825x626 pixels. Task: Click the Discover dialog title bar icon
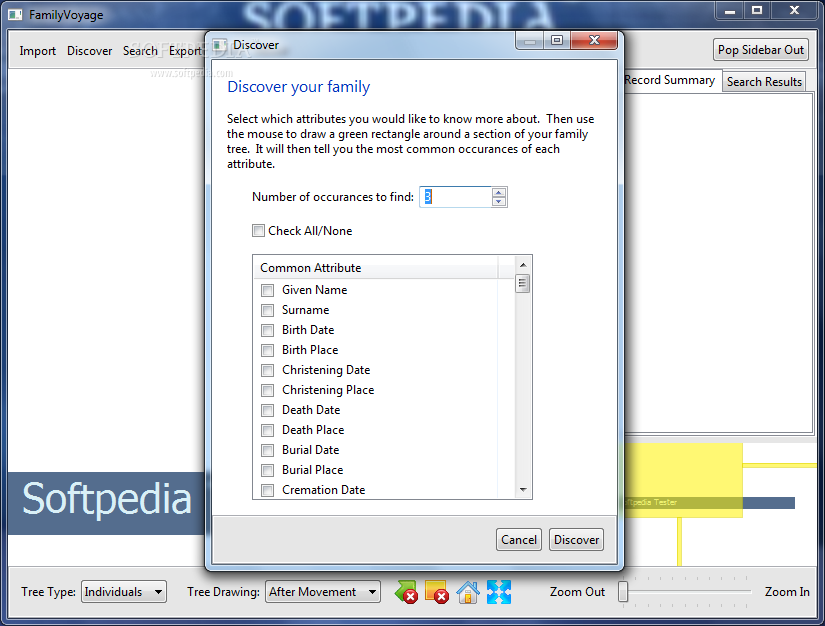(220, 45)
